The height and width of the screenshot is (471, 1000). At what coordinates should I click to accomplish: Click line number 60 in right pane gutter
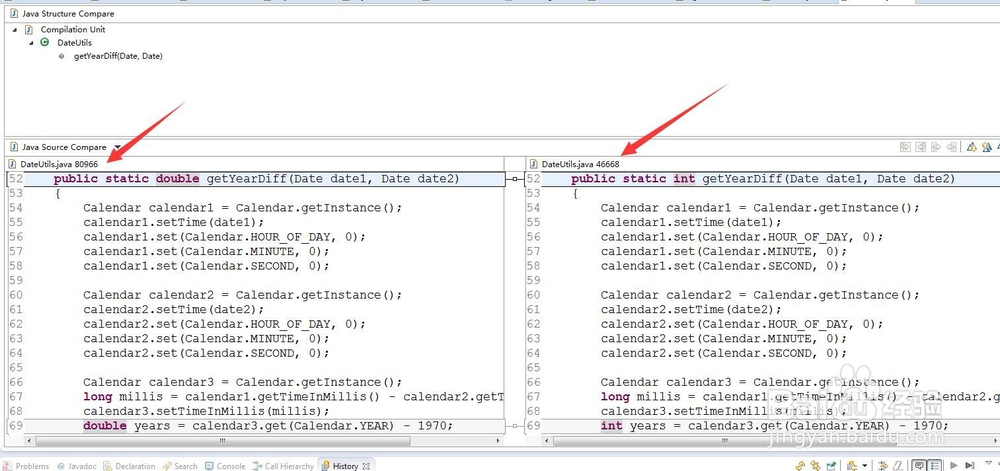[534, 295]
